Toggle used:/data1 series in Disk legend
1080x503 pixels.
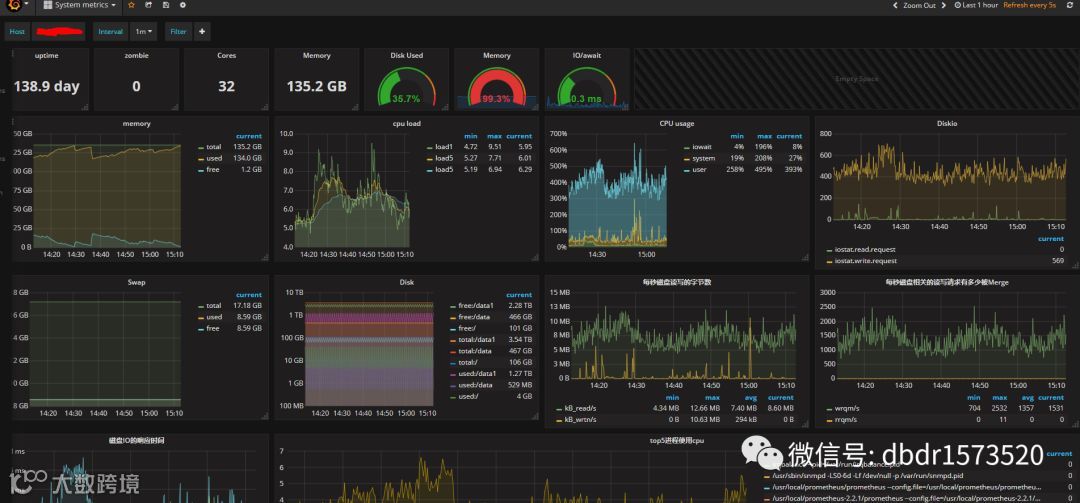(477, 373)
